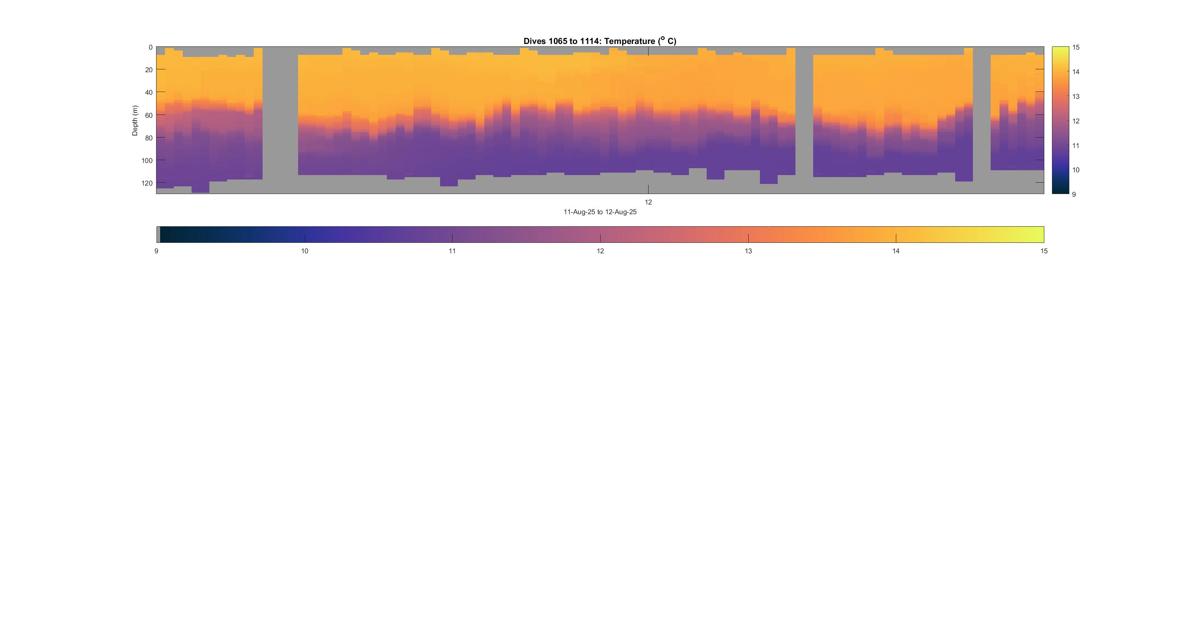The height and width of the screenshot is (622, 1200).
Task: Select the 'Depth (m)' y-axis label
Action: coord(135,120)
